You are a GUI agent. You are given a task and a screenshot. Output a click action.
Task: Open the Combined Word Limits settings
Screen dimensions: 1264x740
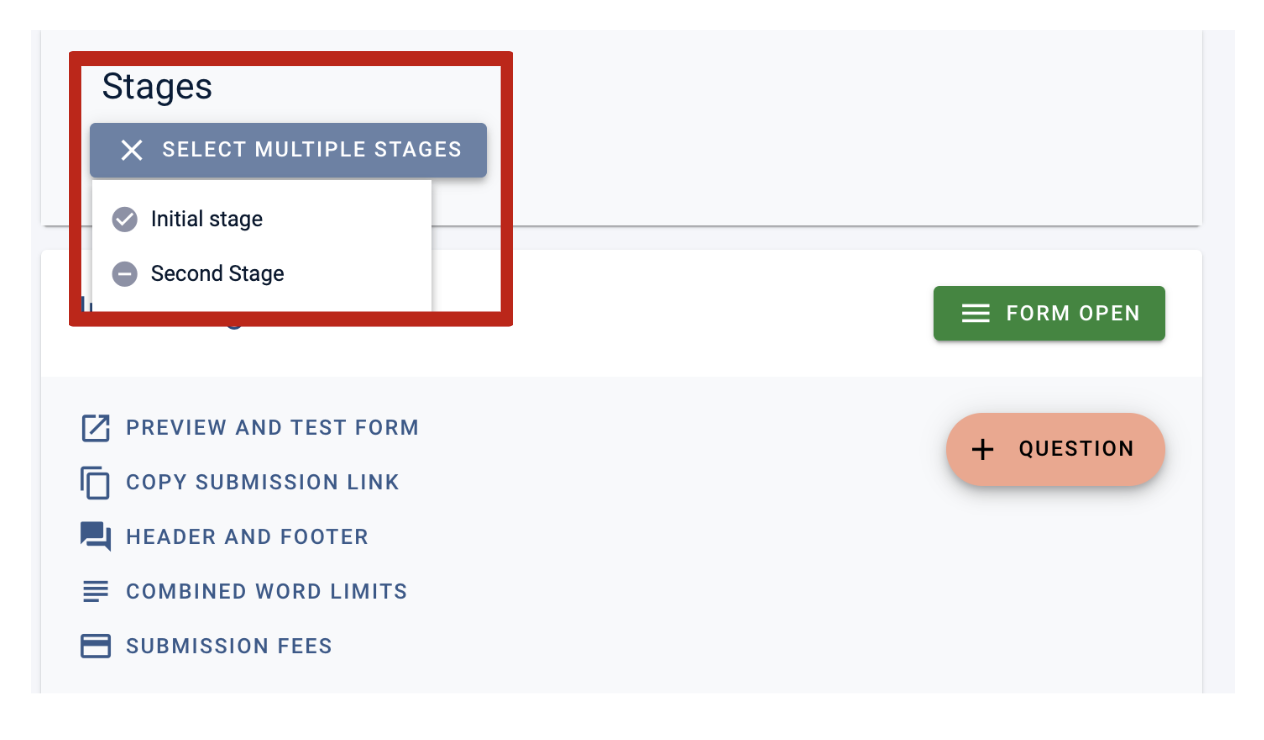pos(267,591)
